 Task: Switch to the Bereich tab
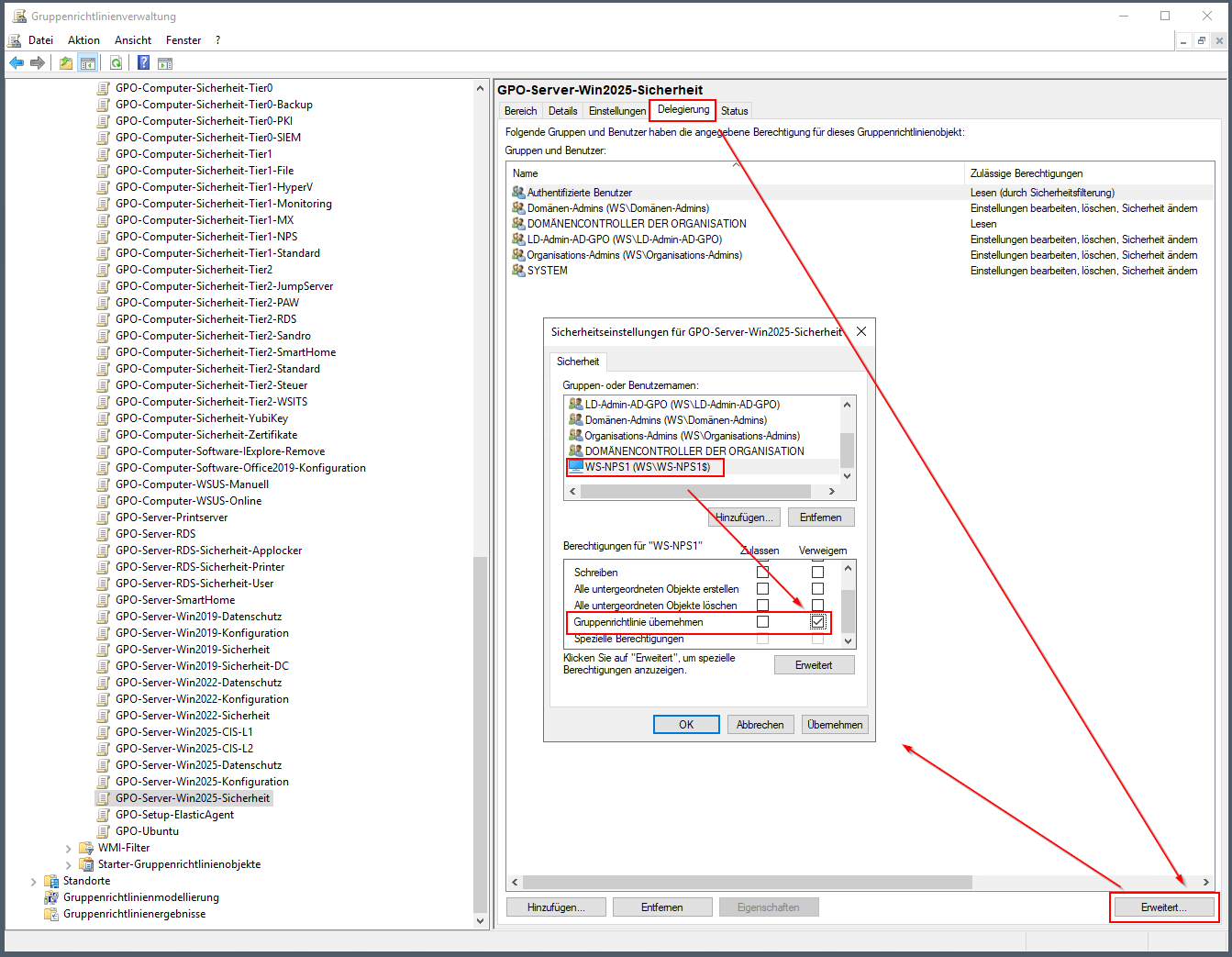tap(520, 111)
